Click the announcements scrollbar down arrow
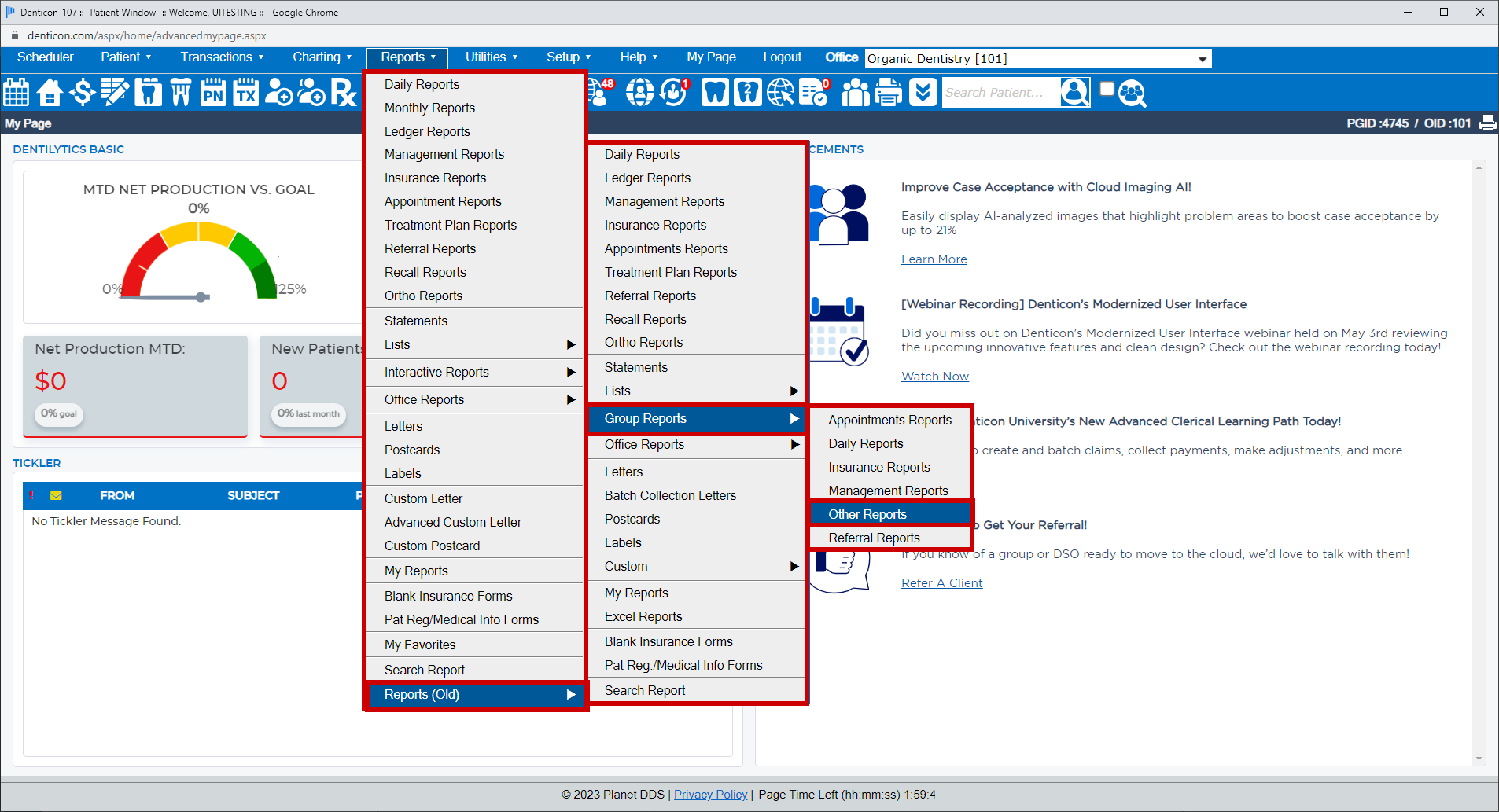The width and height of the screenshot is (1499, 812). pyautogui.click(x=1479, y=759)
